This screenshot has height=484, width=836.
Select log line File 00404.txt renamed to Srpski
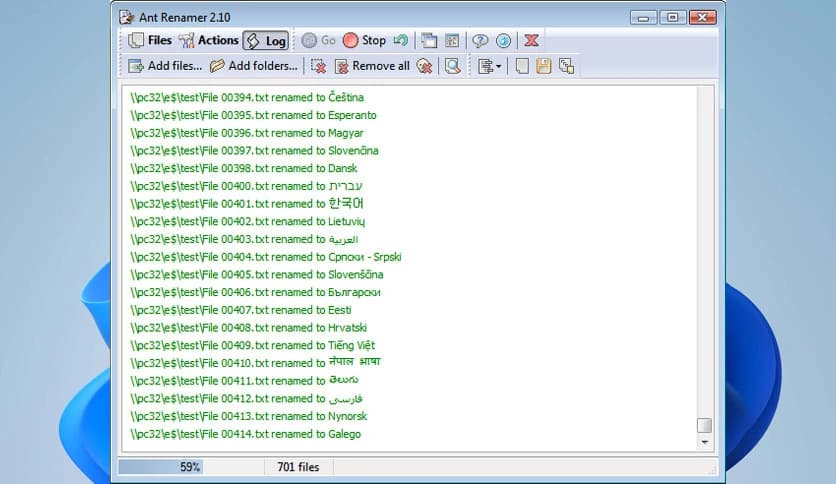coord(266,257)
